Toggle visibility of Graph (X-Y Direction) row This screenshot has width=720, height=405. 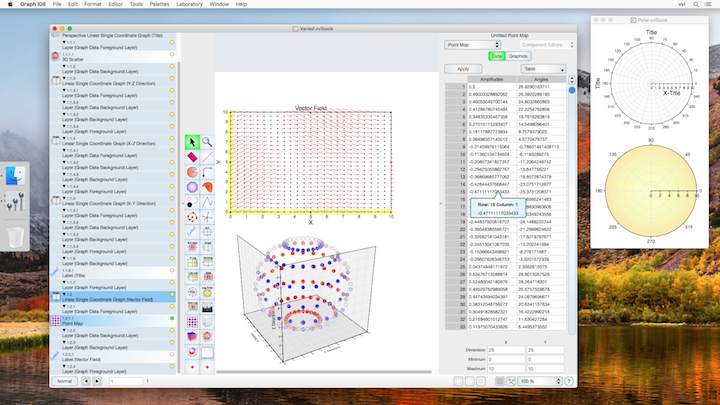point(172,198)
